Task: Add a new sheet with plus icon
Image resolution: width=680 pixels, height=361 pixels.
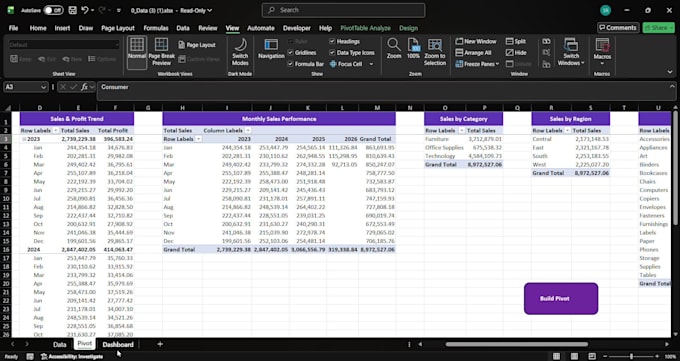Action: point(160,344)
